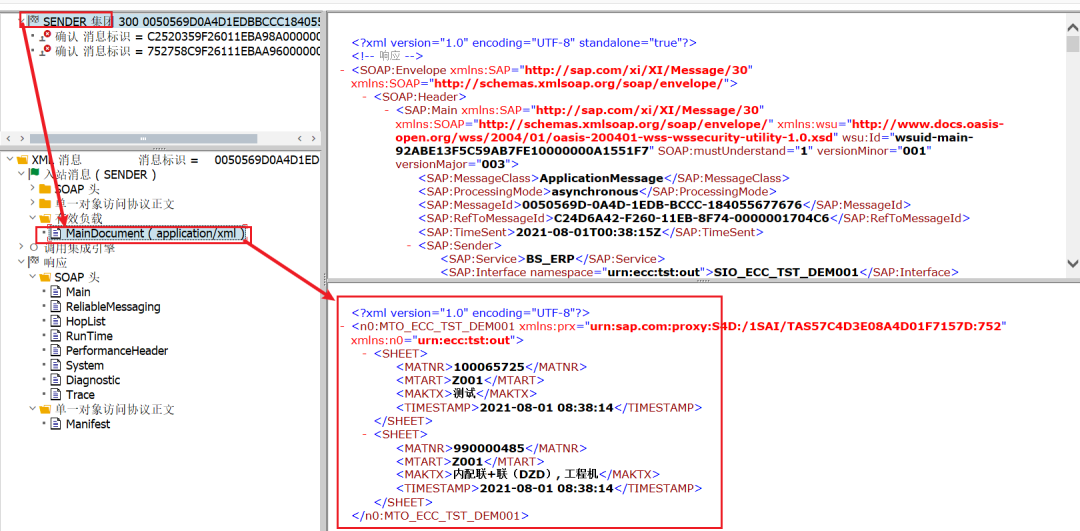Click the green flag icon of 入站消息 (SENDER)
Viewport: 1080px width, 531px height.
coord(34,174)
